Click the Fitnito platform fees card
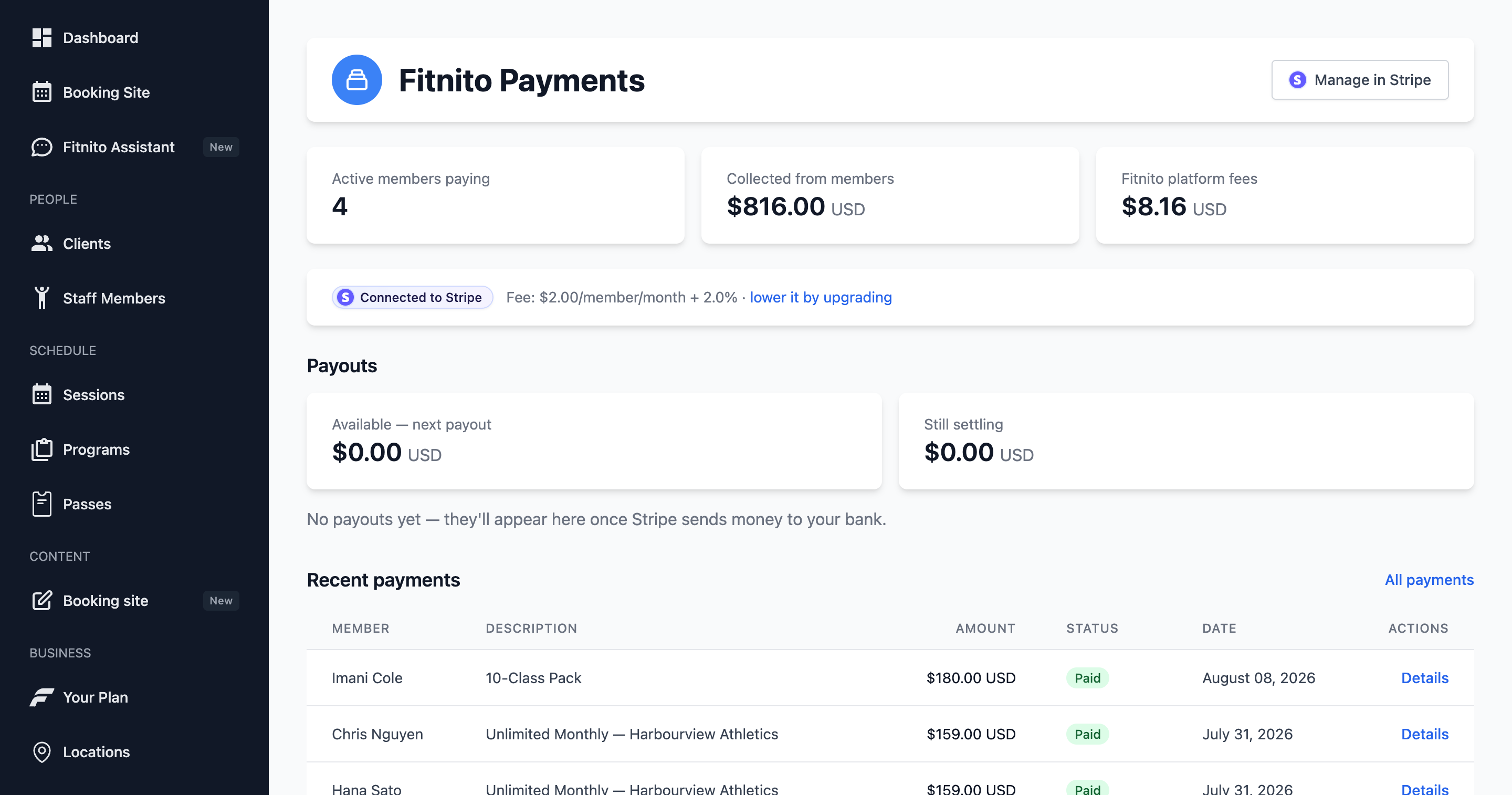 (x=1284, y=195)
